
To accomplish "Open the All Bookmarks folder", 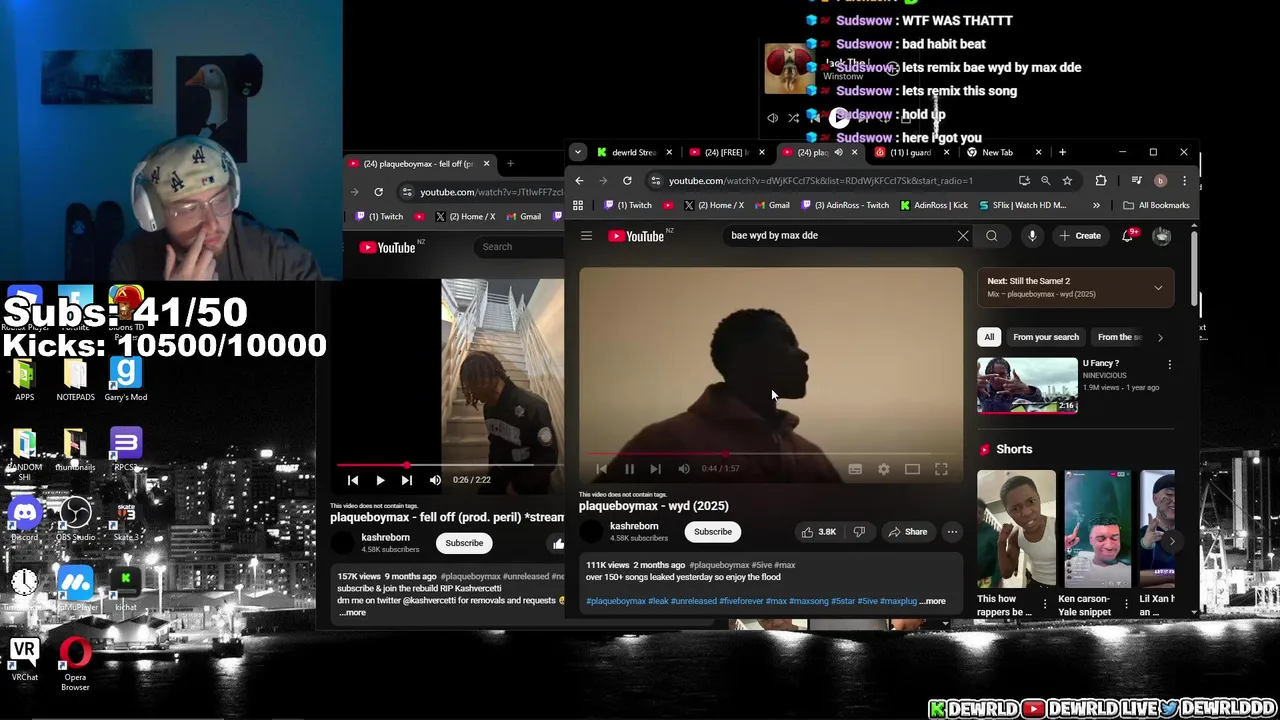I will tap(1156, 205).
